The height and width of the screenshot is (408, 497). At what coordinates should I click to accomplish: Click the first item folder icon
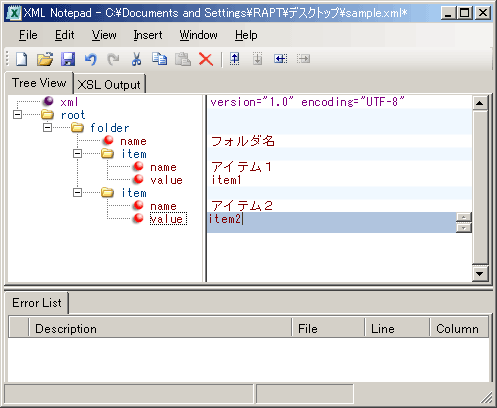(x=107, y=153)
